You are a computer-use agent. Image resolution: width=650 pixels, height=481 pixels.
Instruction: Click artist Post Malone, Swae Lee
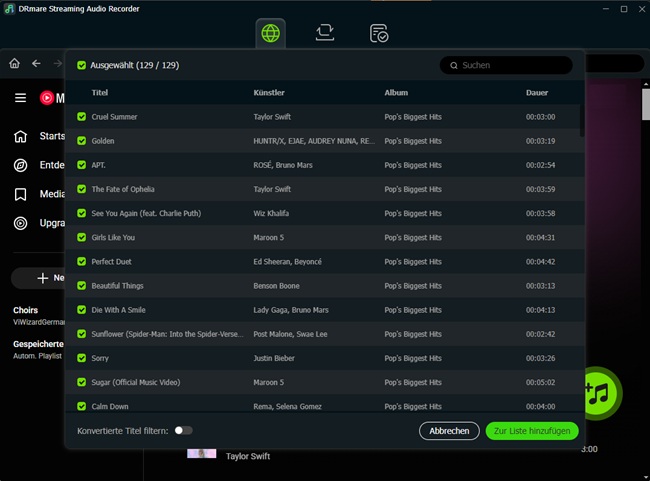click(x=290, y=334)
